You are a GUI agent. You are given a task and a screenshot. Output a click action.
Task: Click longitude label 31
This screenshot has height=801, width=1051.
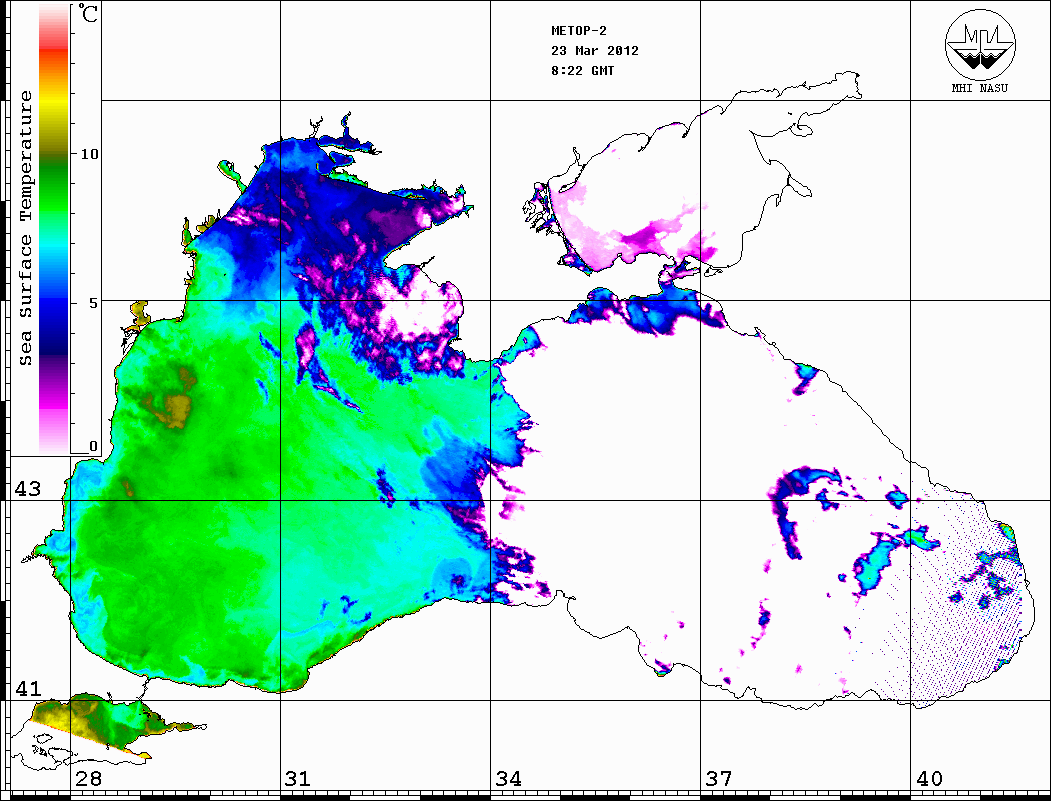(x=298, y=779)
